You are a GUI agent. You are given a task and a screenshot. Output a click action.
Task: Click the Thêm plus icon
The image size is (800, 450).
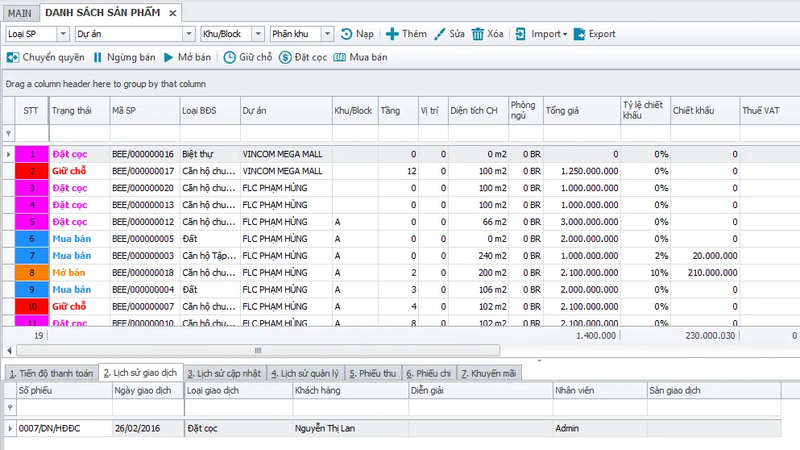[x=392, y=34]
